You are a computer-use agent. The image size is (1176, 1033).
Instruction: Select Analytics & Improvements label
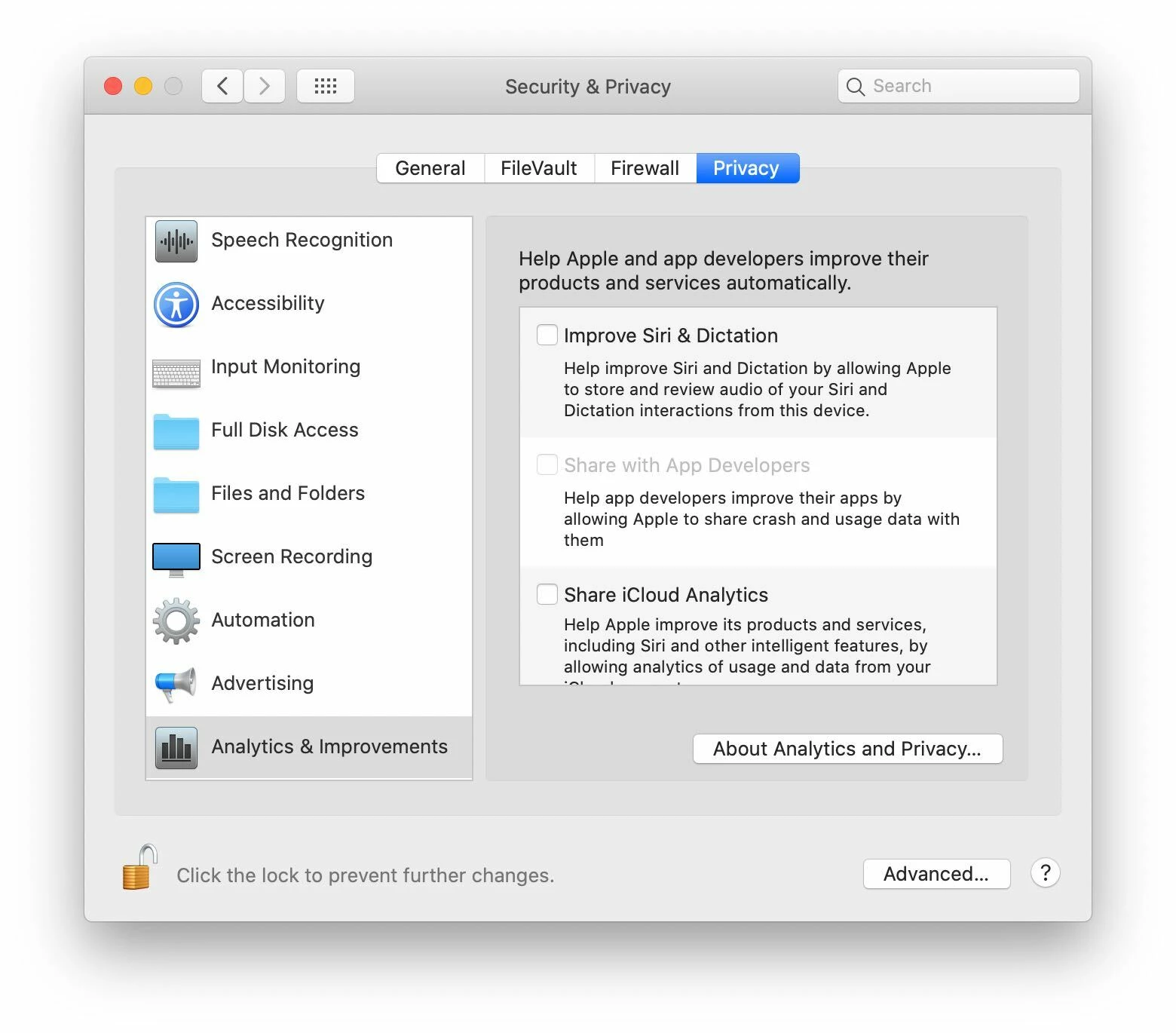330,746
